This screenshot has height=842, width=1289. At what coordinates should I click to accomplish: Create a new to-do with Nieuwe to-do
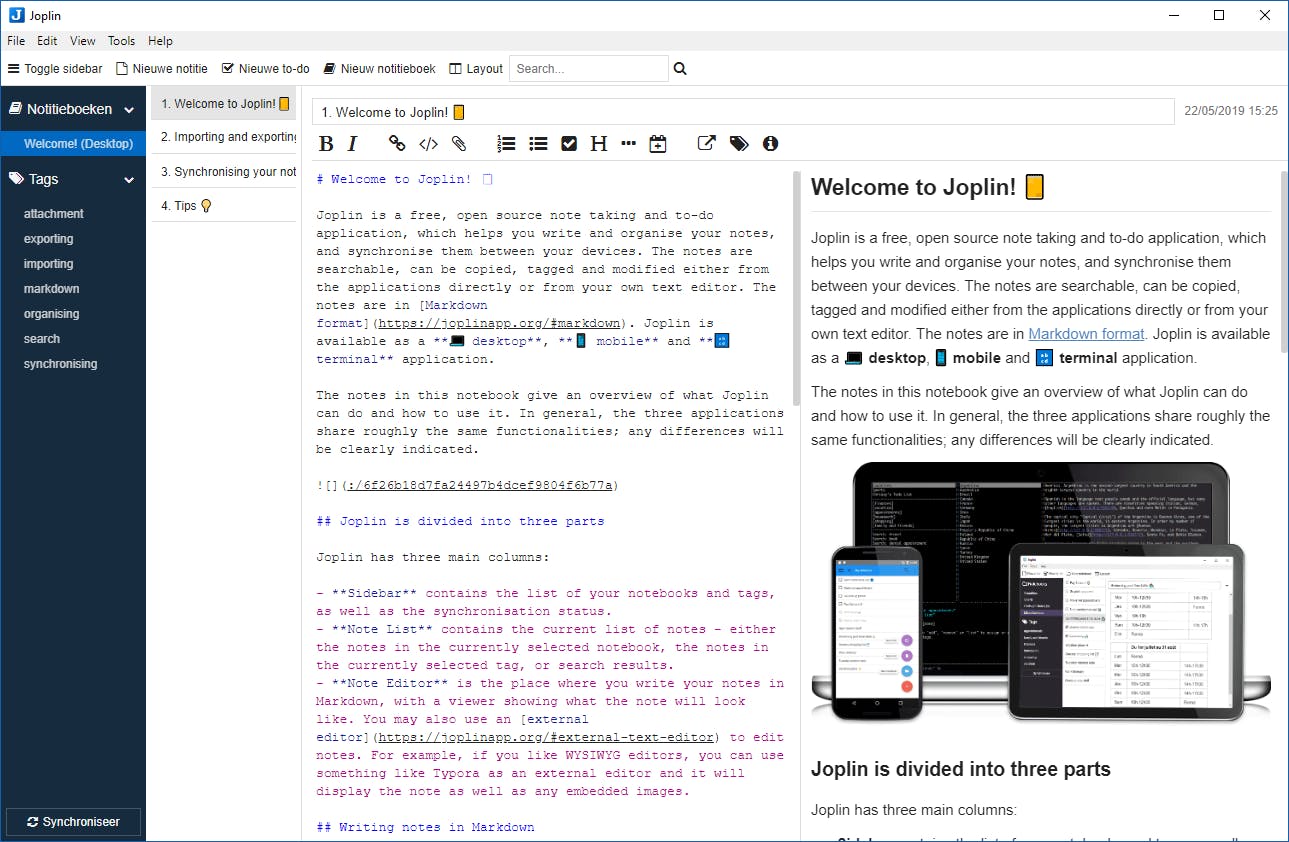[265, 69]
